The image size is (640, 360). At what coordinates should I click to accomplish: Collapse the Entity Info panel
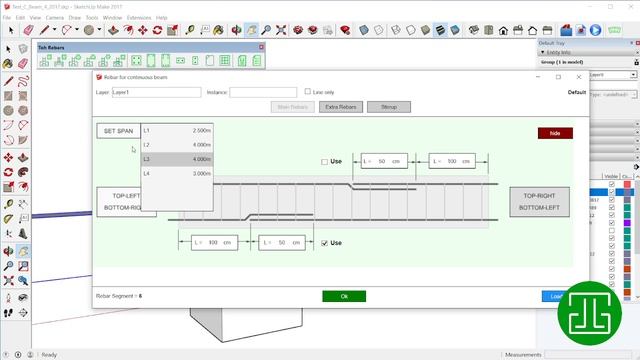(x=543, y=52)
